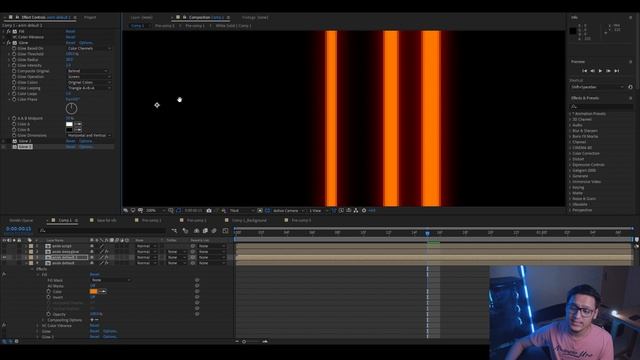The height and width of the screenshot is (360, 640).
Task: Click the Color Phase angle dial
Action: (x=71, y=108)
